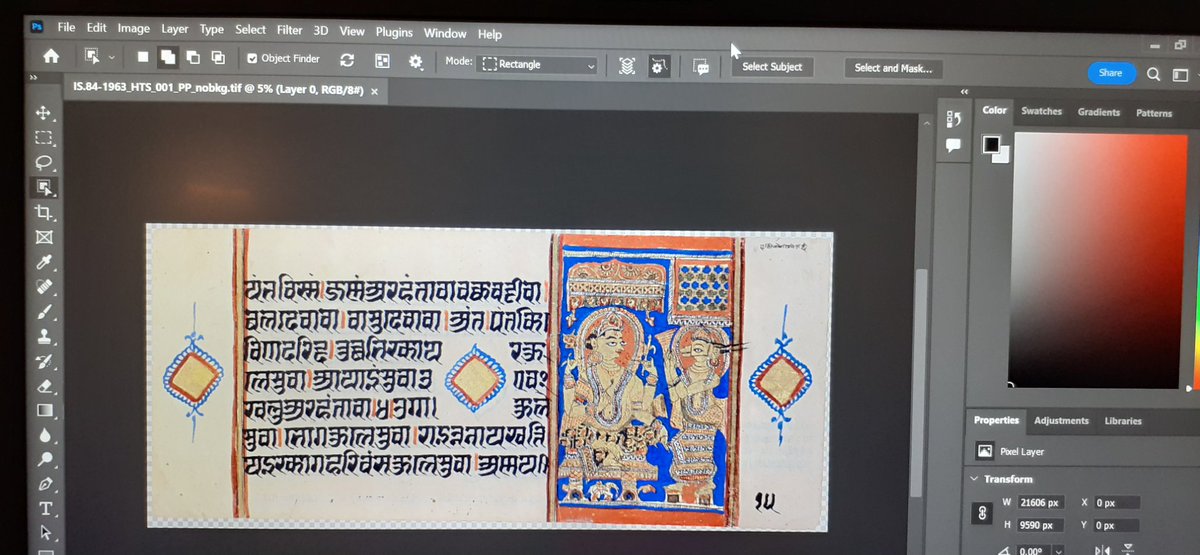Switch to the Swatches tab
Screen dimensions: 1200x555
tap(1041, 111)
